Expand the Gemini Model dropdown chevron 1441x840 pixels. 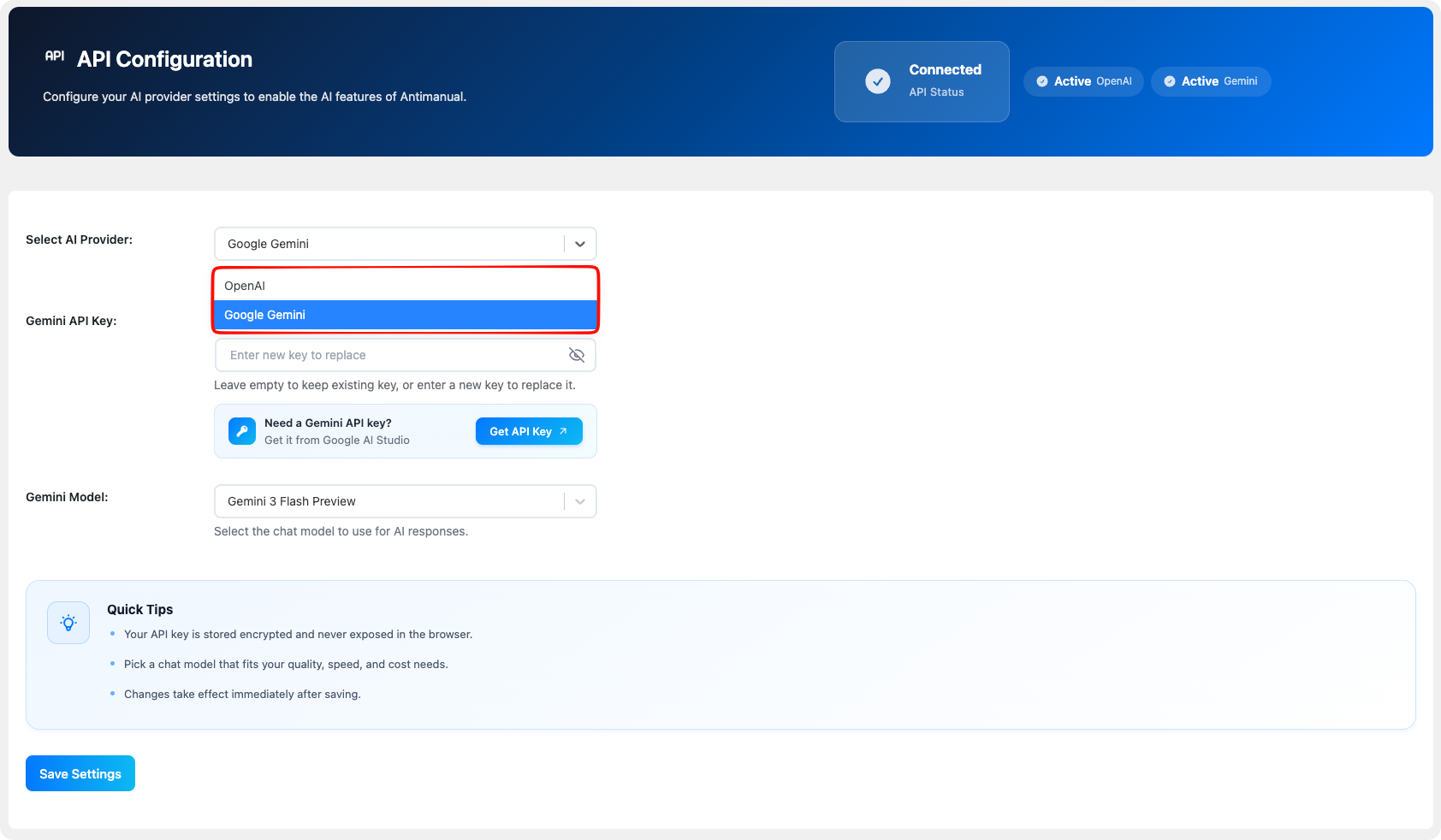click(x=579, y=501)
